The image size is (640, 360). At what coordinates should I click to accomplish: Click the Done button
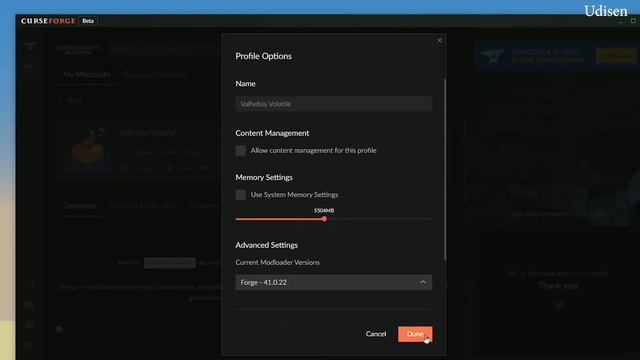pos(415,334)
